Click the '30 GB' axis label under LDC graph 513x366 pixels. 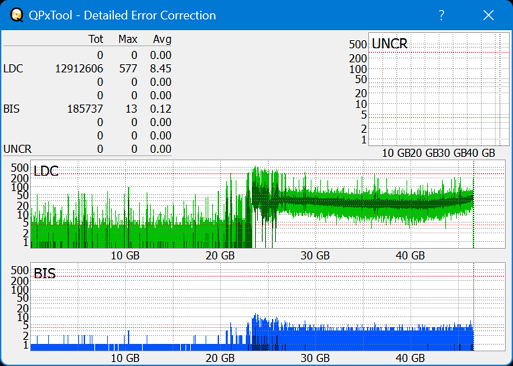pyautogui.click(x=315, y=256)
